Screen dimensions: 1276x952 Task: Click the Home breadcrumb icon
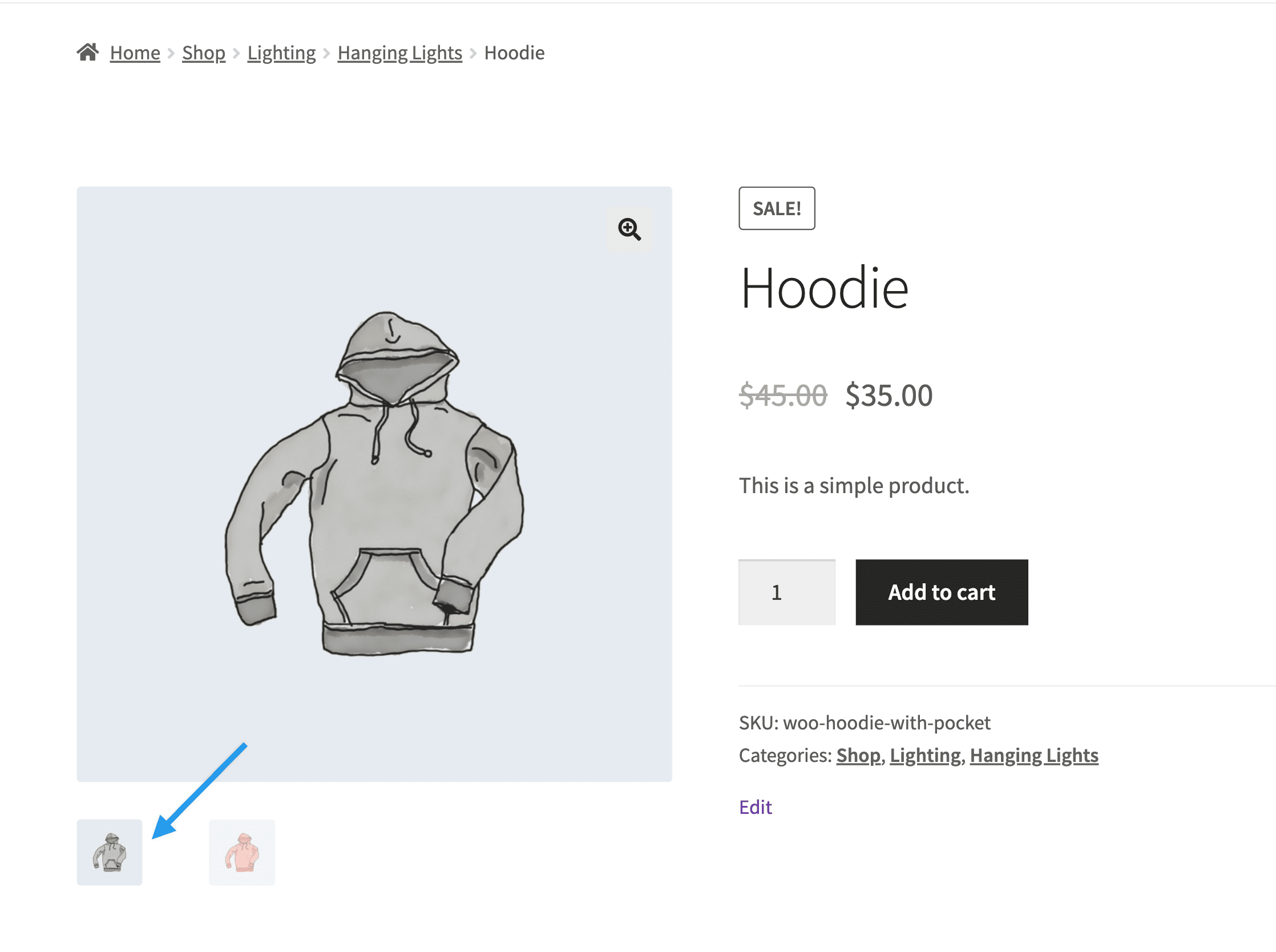89,53
